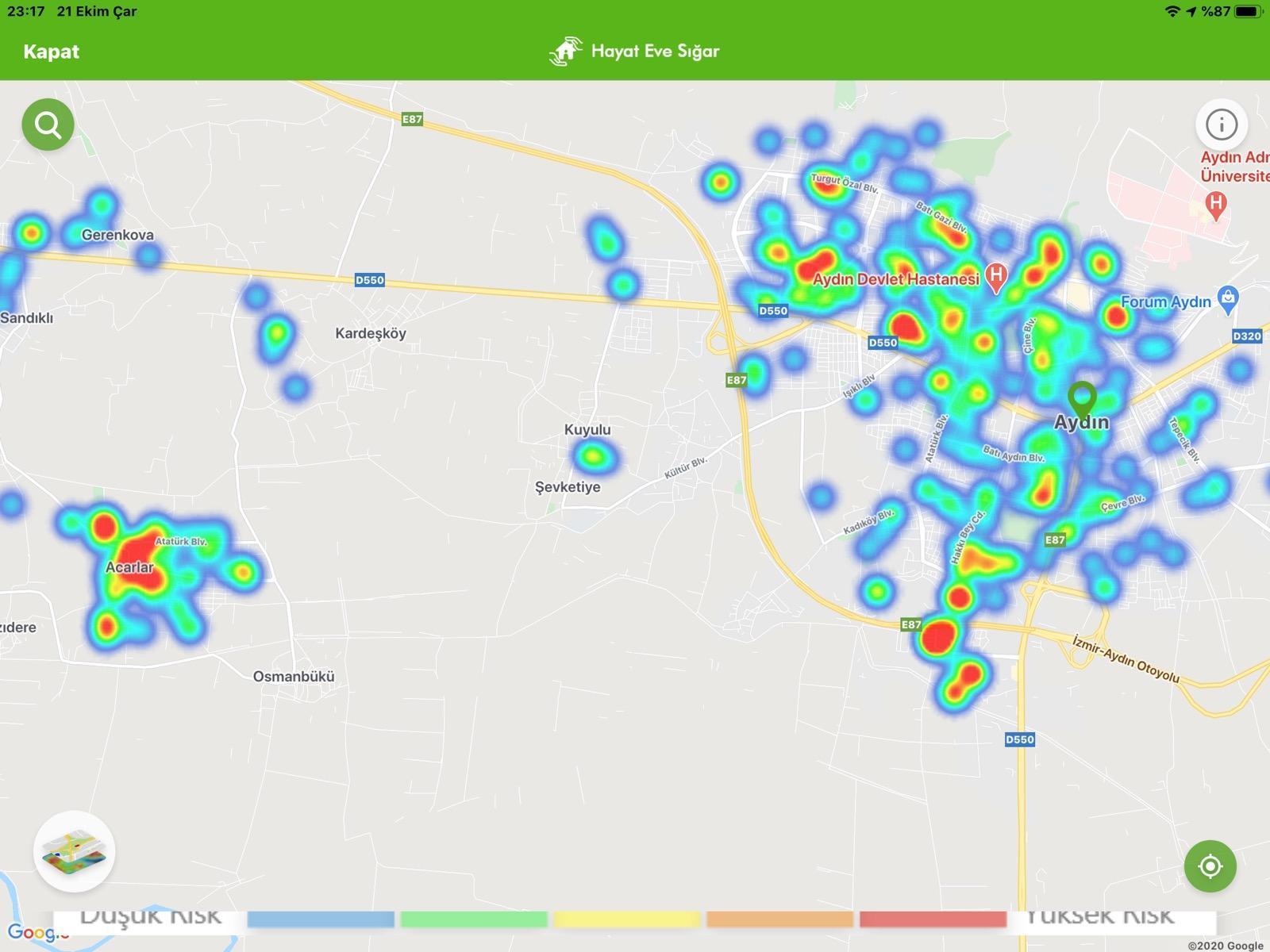This screenshot has height=952, width=1270.
Task: Select the green legend color swatch
Action: point(474,919)
